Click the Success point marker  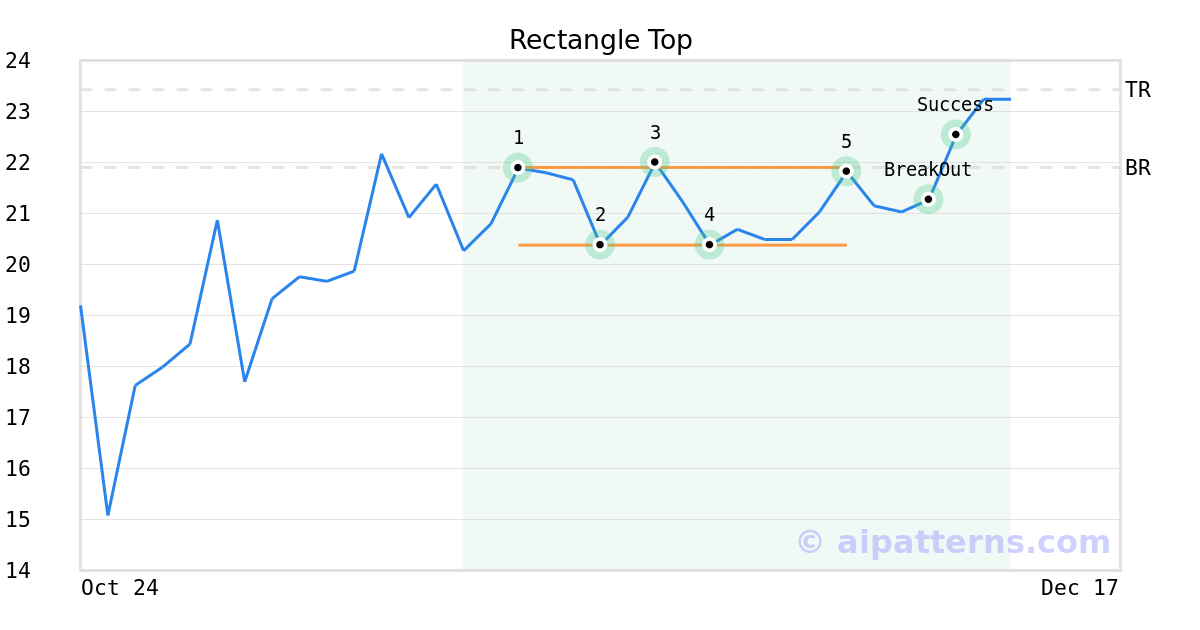tap(955, 134)
